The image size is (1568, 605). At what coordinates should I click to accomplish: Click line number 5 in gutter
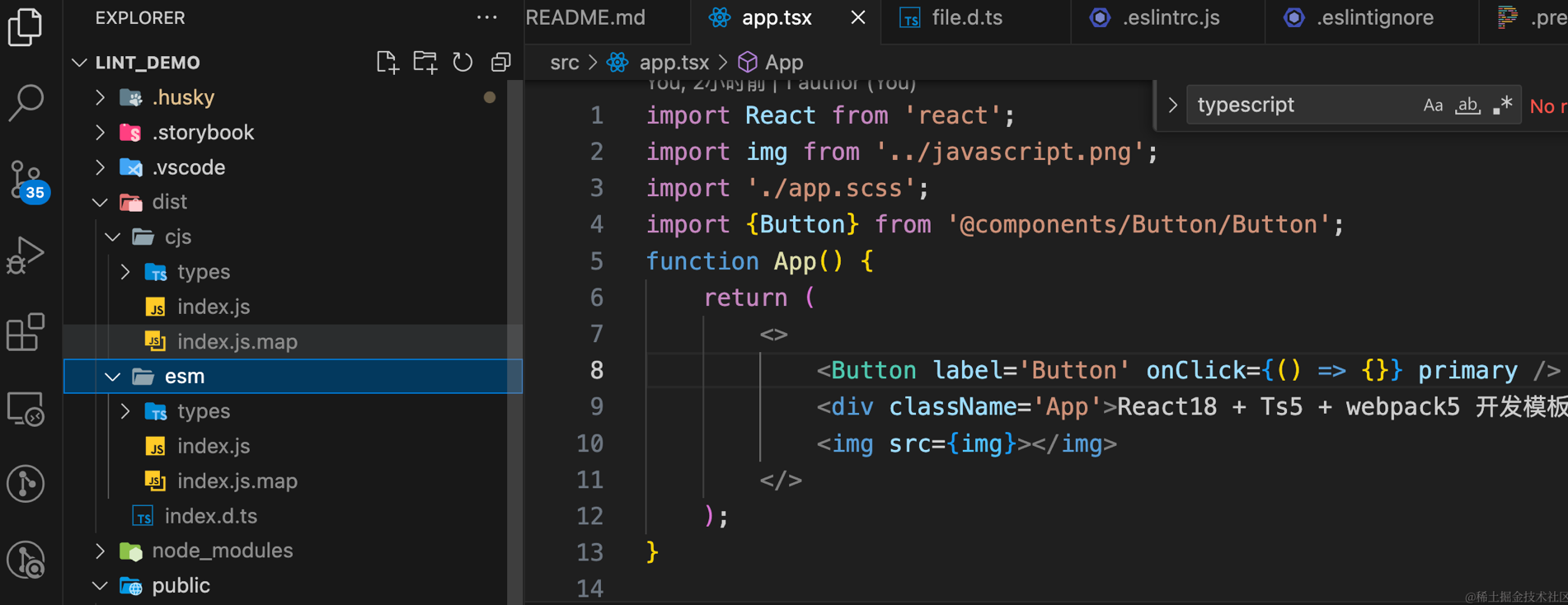(x=596, y=261)
